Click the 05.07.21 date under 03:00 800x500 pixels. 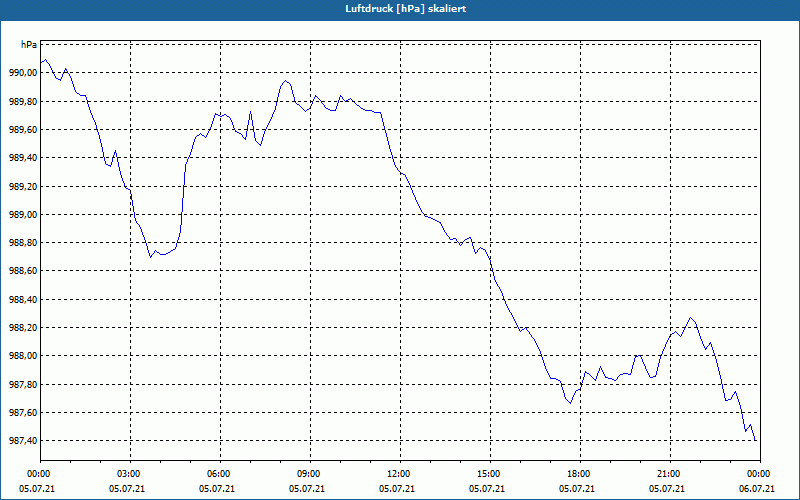127,489
